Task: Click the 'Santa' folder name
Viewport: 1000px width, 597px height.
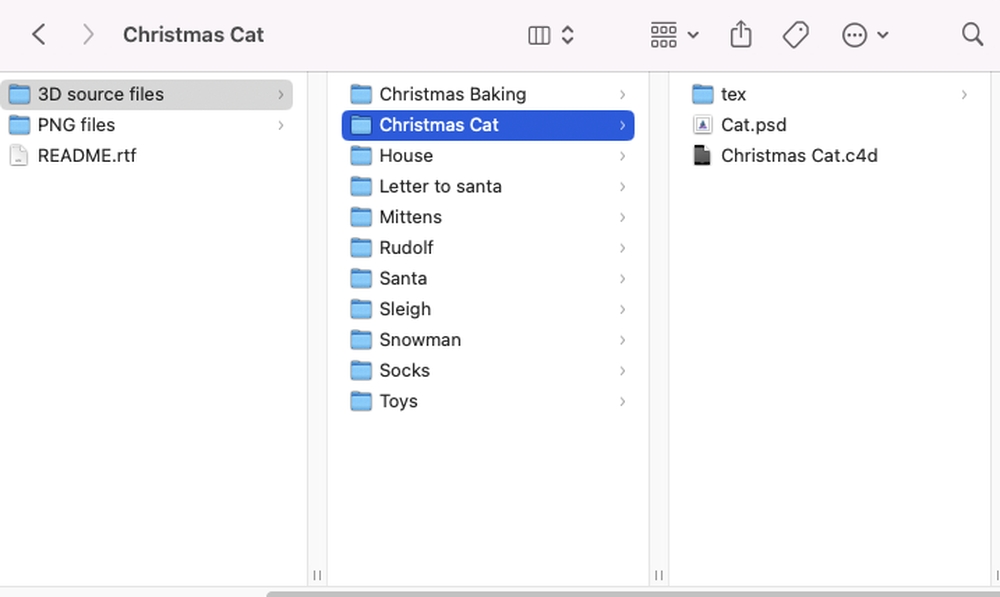Action: [403, 278]
